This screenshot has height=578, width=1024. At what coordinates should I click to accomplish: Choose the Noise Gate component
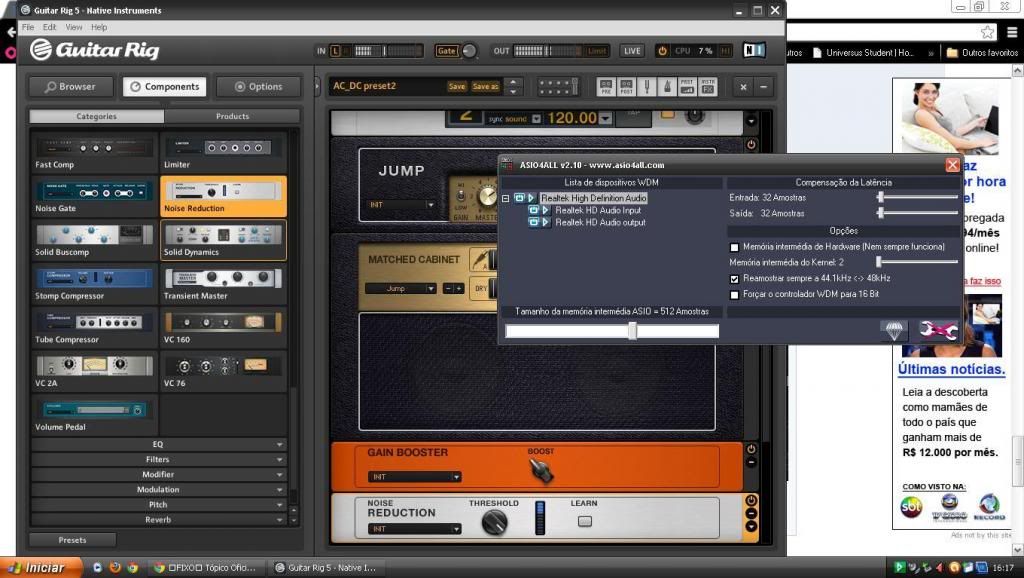coord(95,196)
